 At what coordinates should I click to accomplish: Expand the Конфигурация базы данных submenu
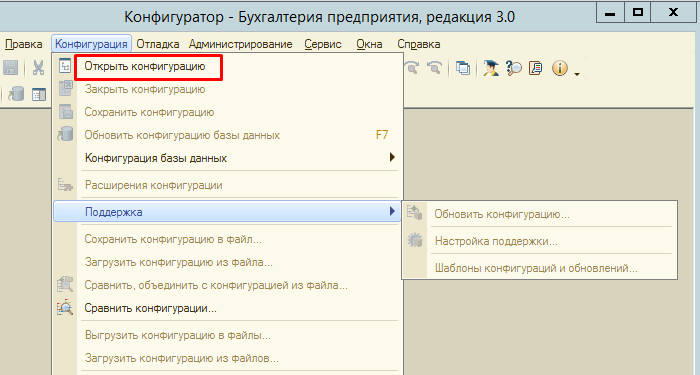228,158
